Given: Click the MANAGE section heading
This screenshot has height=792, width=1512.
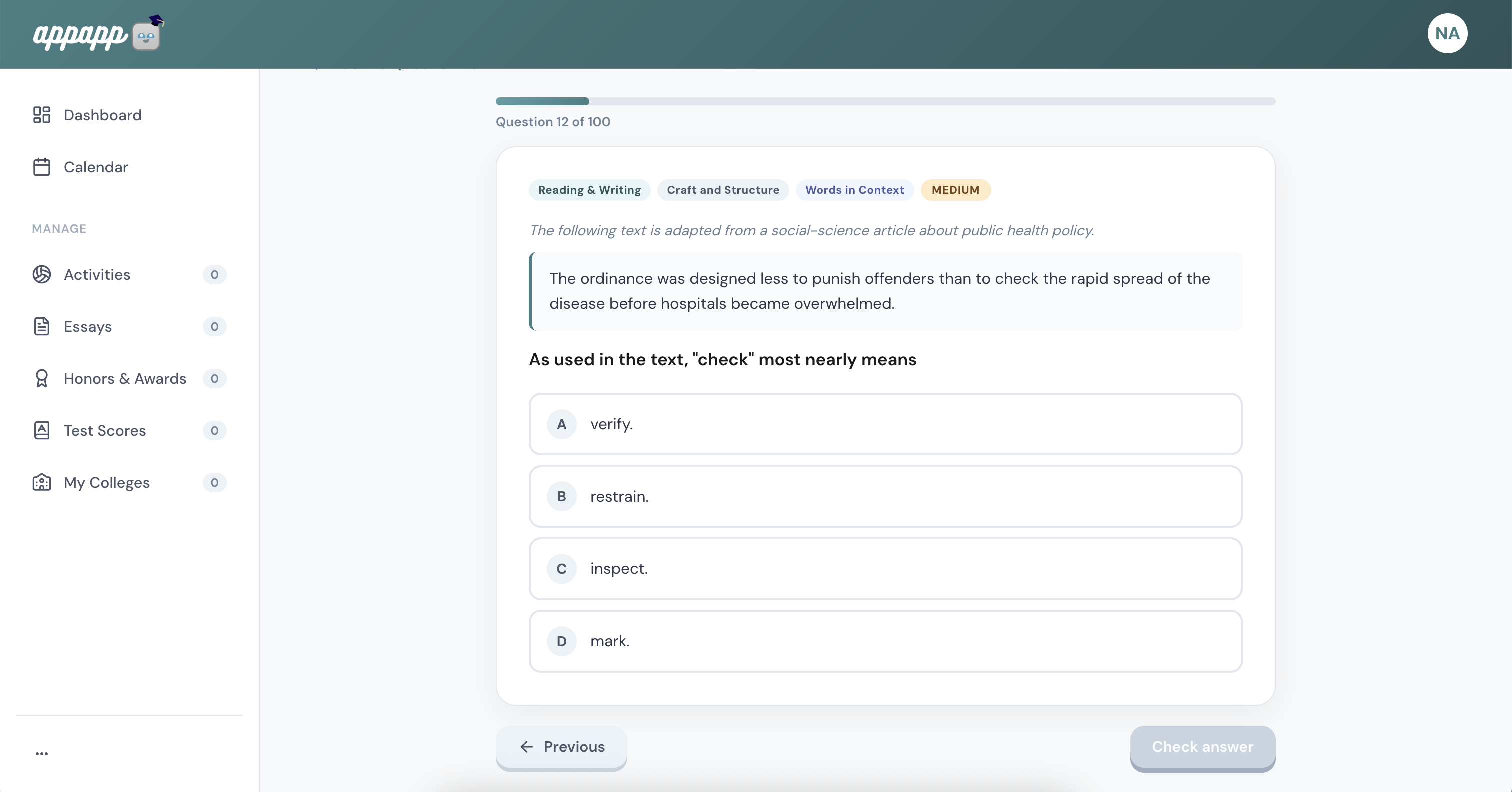Looking at the screenshot, I should 59,229.
